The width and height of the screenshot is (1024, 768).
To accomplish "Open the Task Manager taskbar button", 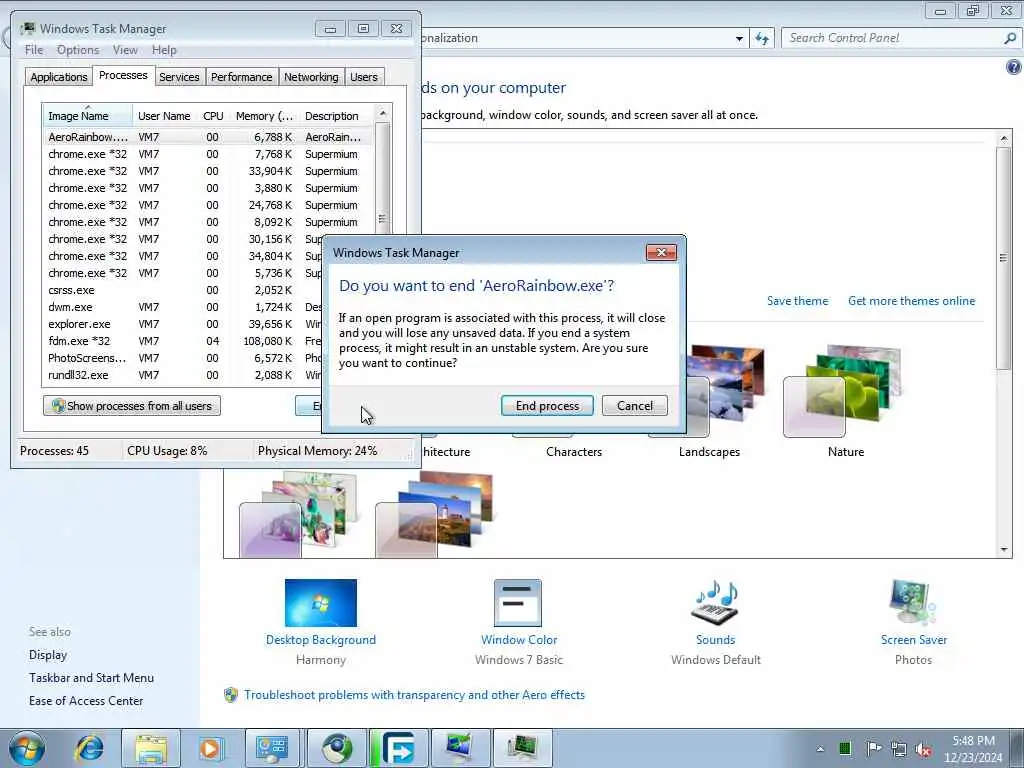I will pyautogui.click(x=521, y=748).
